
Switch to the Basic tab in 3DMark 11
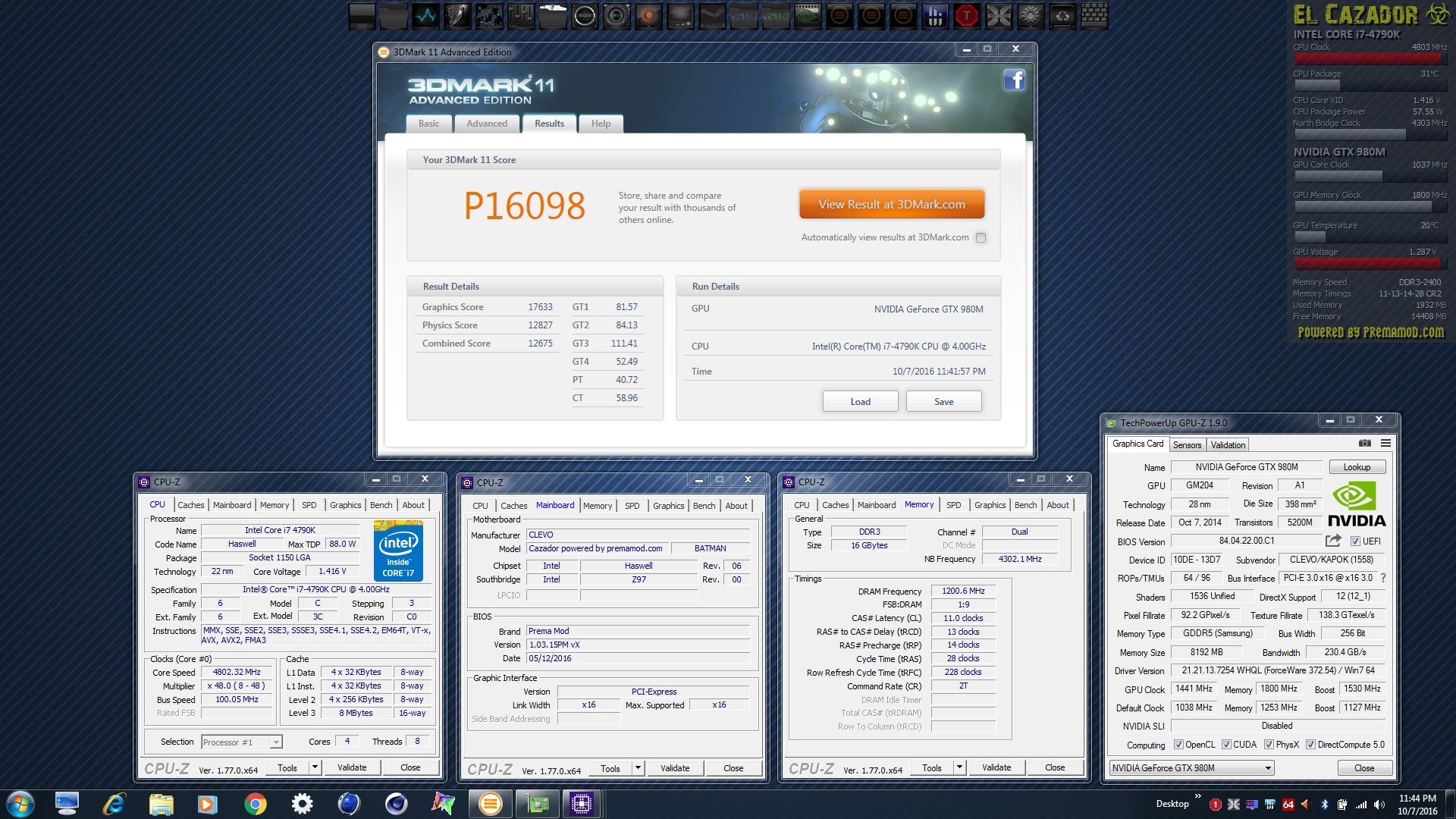[x=429, y=124]
